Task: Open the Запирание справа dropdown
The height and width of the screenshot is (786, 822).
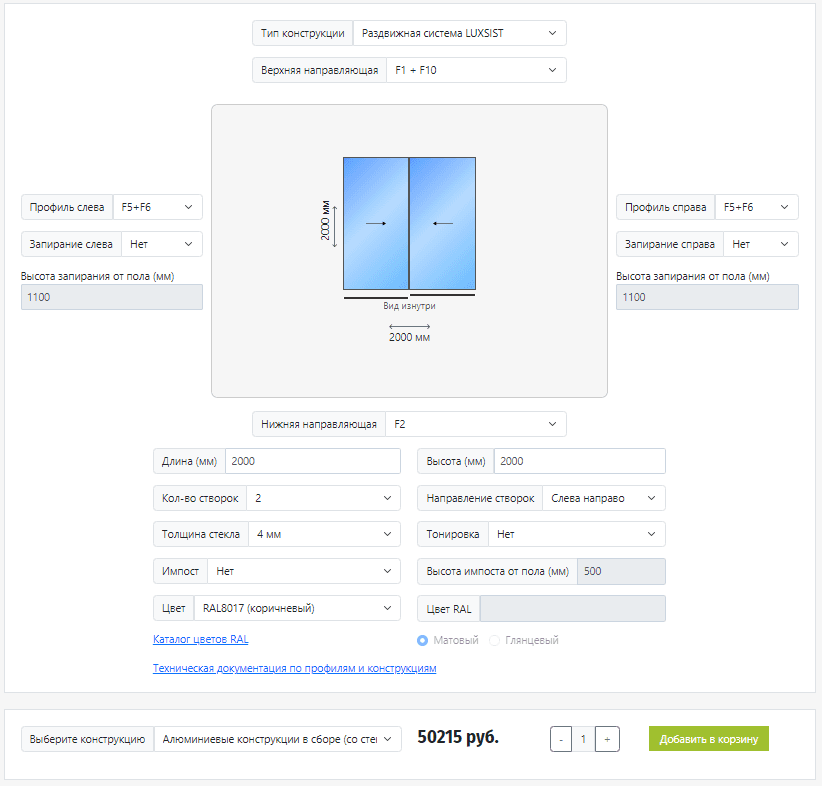Action: [x=760, y=244]
